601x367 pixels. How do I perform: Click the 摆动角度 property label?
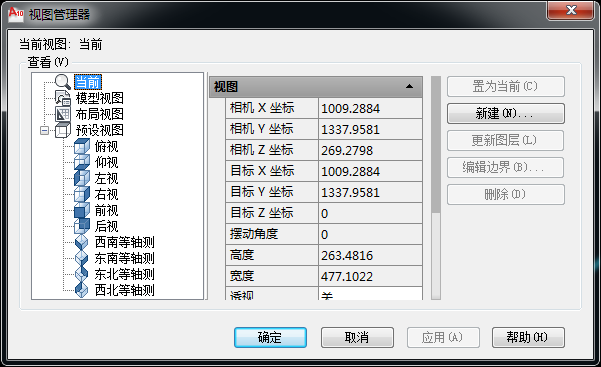click(x=272, y=234)
